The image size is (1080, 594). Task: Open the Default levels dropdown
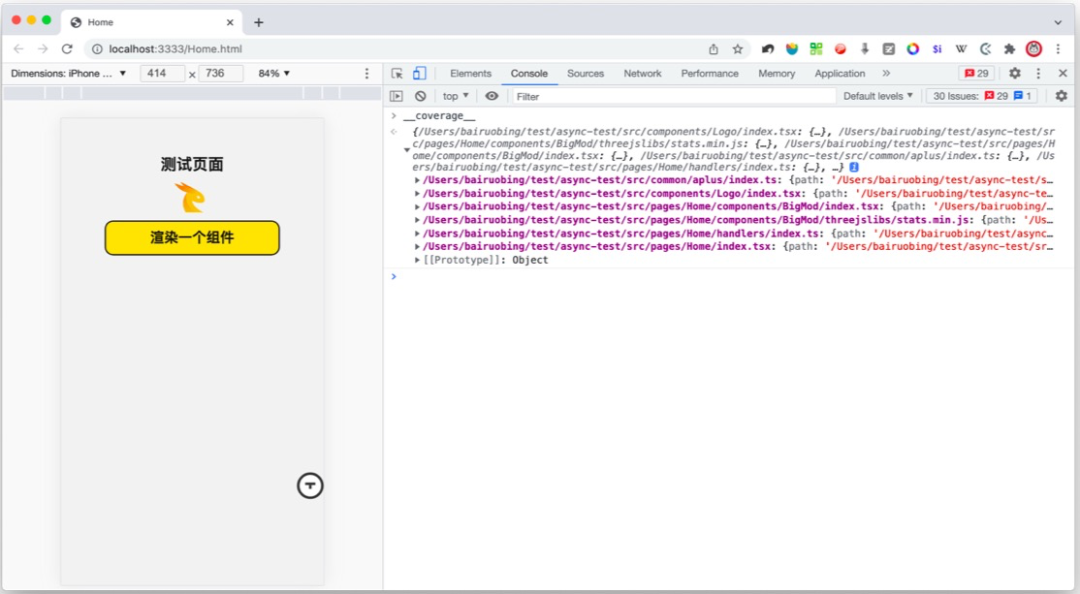(x=878, y=96)
